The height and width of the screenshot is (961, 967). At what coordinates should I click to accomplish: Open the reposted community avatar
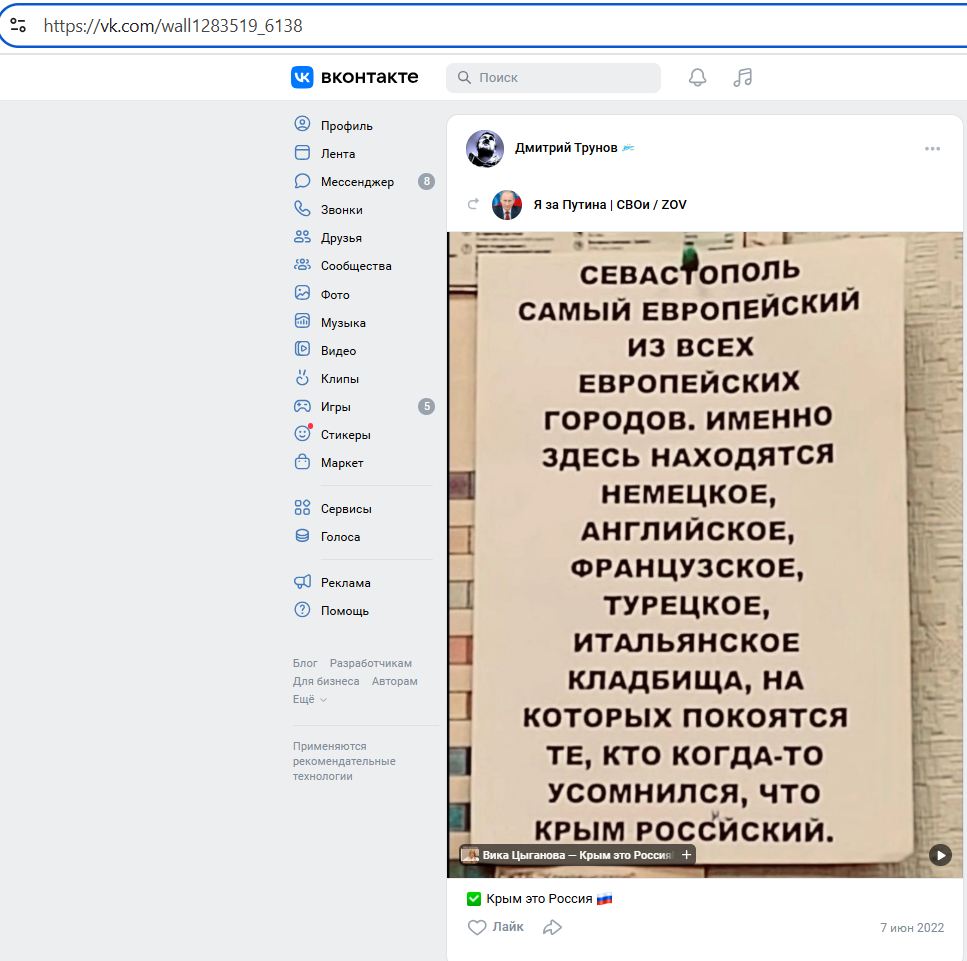[507, 205]
